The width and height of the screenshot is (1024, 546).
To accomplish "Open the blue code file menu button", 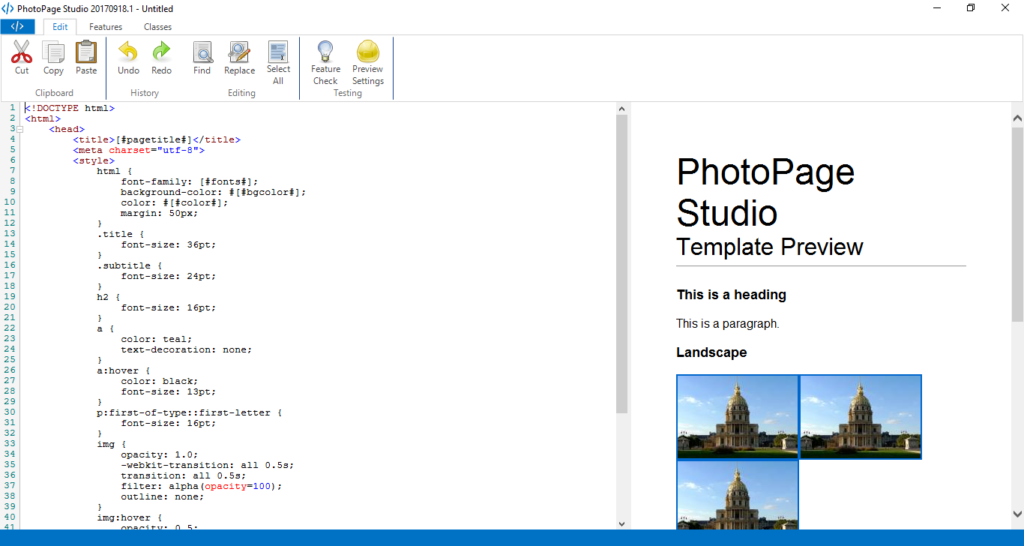I will pyautogui.click(x=18, y=27).
